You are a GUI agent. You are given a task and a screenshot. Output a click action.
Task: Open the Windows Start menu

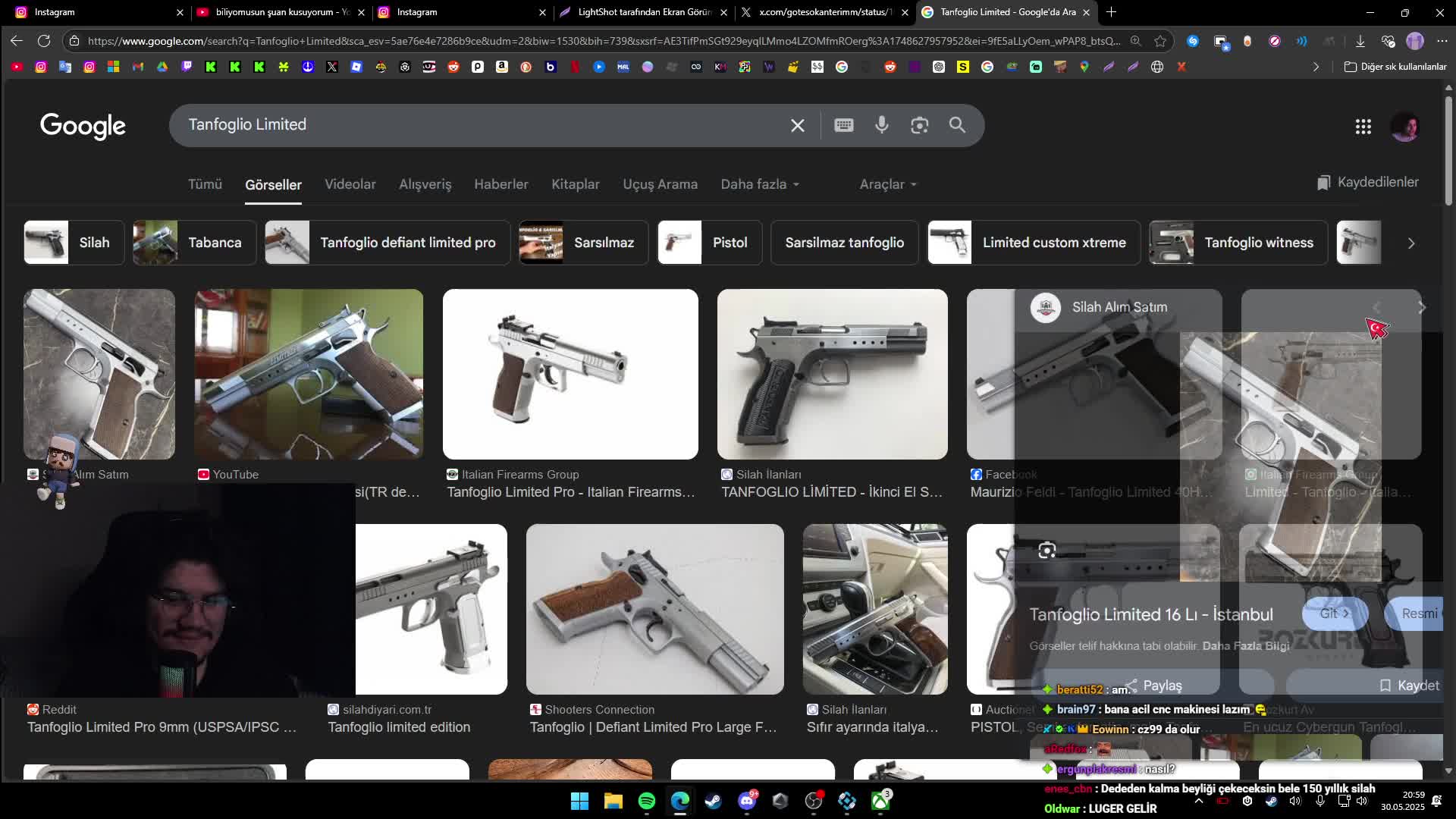click(579, 801)
